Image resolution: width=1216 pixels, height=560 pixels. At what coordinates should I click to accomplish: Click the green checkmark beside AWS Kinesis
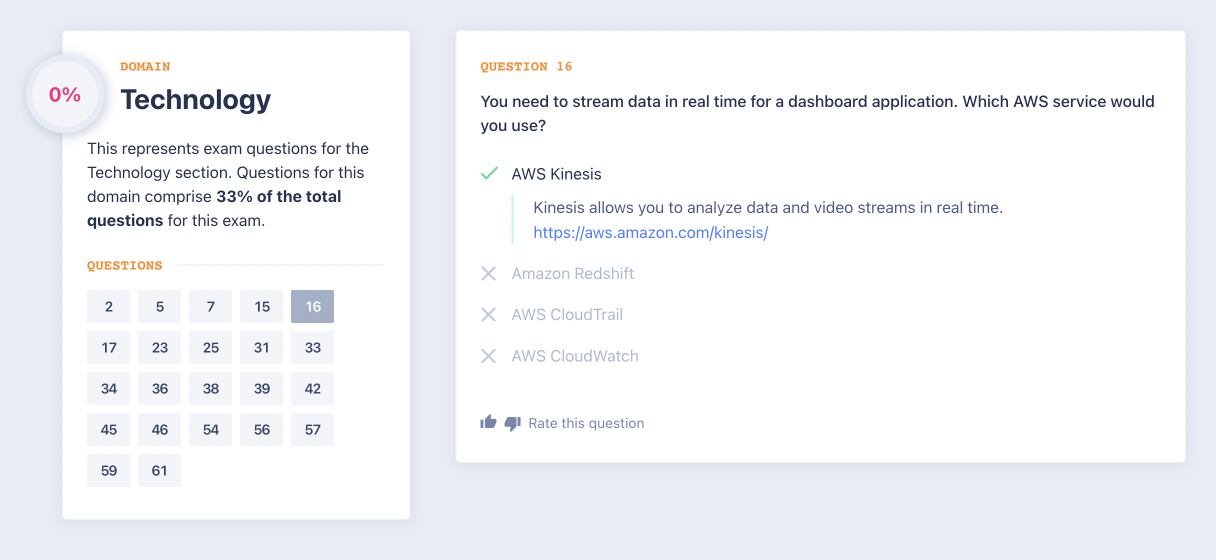tap(489, 174)
